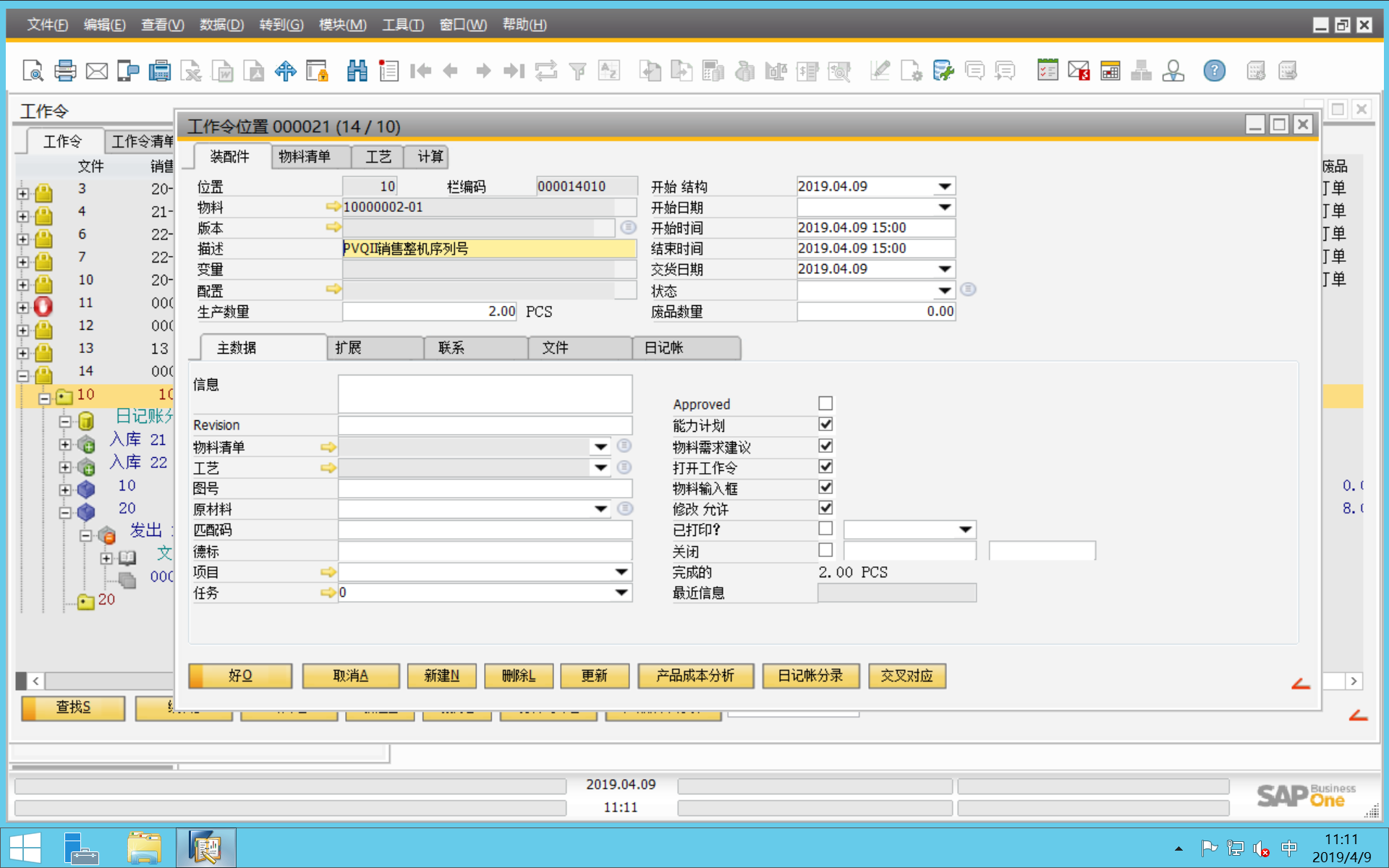Click the 生产数量 input field
Image resolution: width=1389 pixels, height=868 pixels.
(430, 312)
